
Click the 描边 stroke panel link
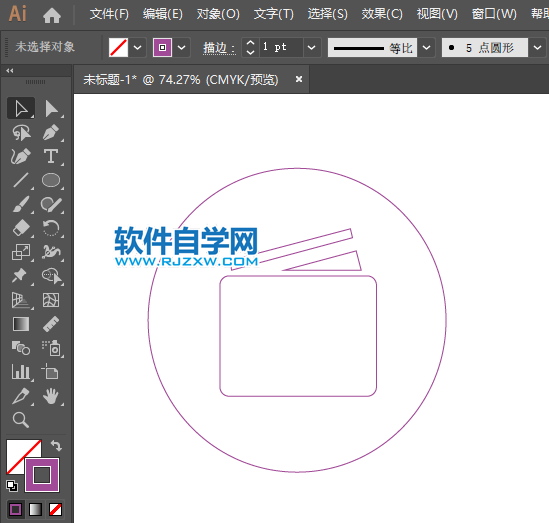tap(219, 48)
